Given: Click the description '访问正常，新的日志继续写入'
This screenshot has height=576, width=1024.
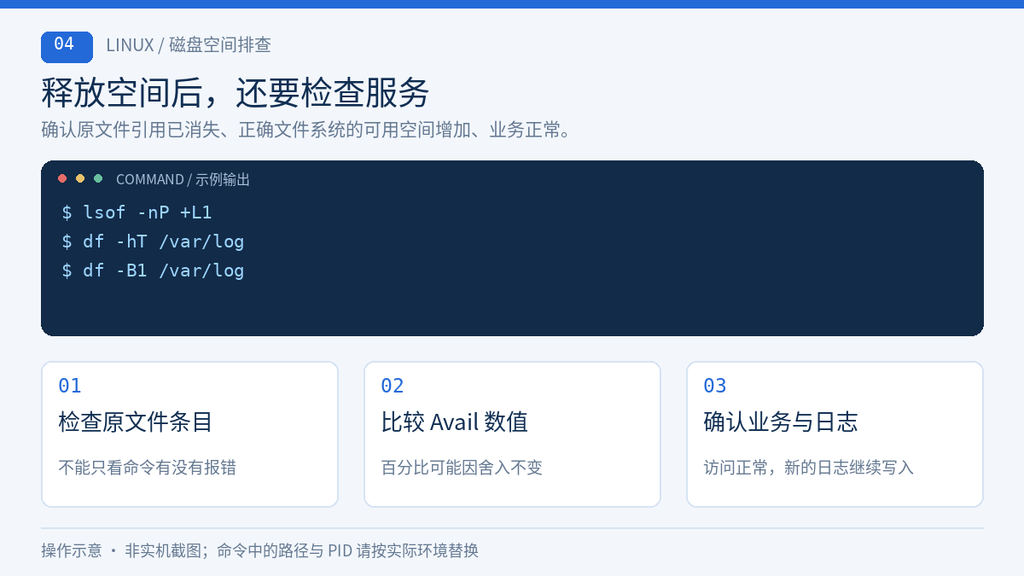Looking at the screenshot, I should coord(808,468).
